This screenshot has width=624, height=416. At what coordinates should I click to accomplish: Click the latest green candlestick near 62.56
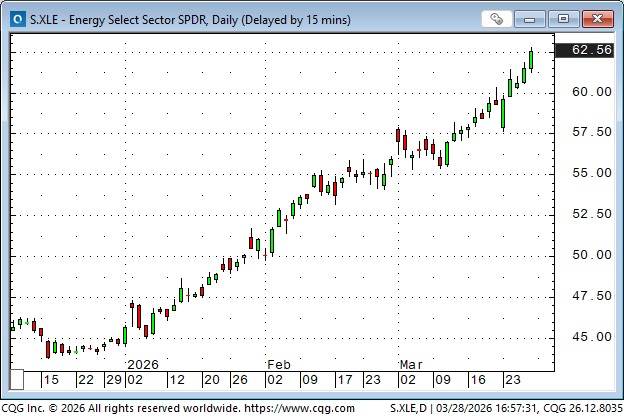[x=531, y=60]
